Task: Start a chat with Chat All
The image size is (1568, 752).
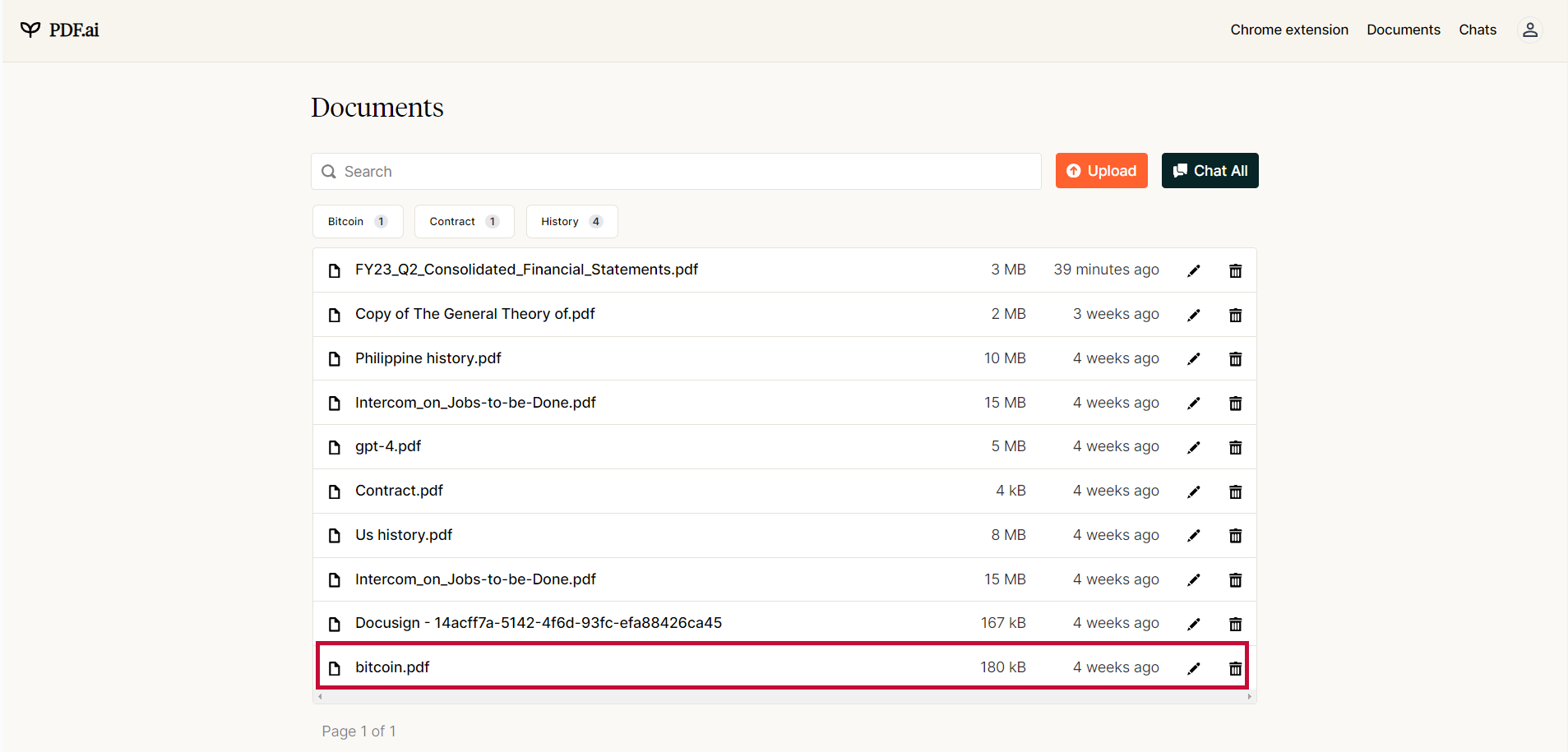Action: click(1210, 171)
